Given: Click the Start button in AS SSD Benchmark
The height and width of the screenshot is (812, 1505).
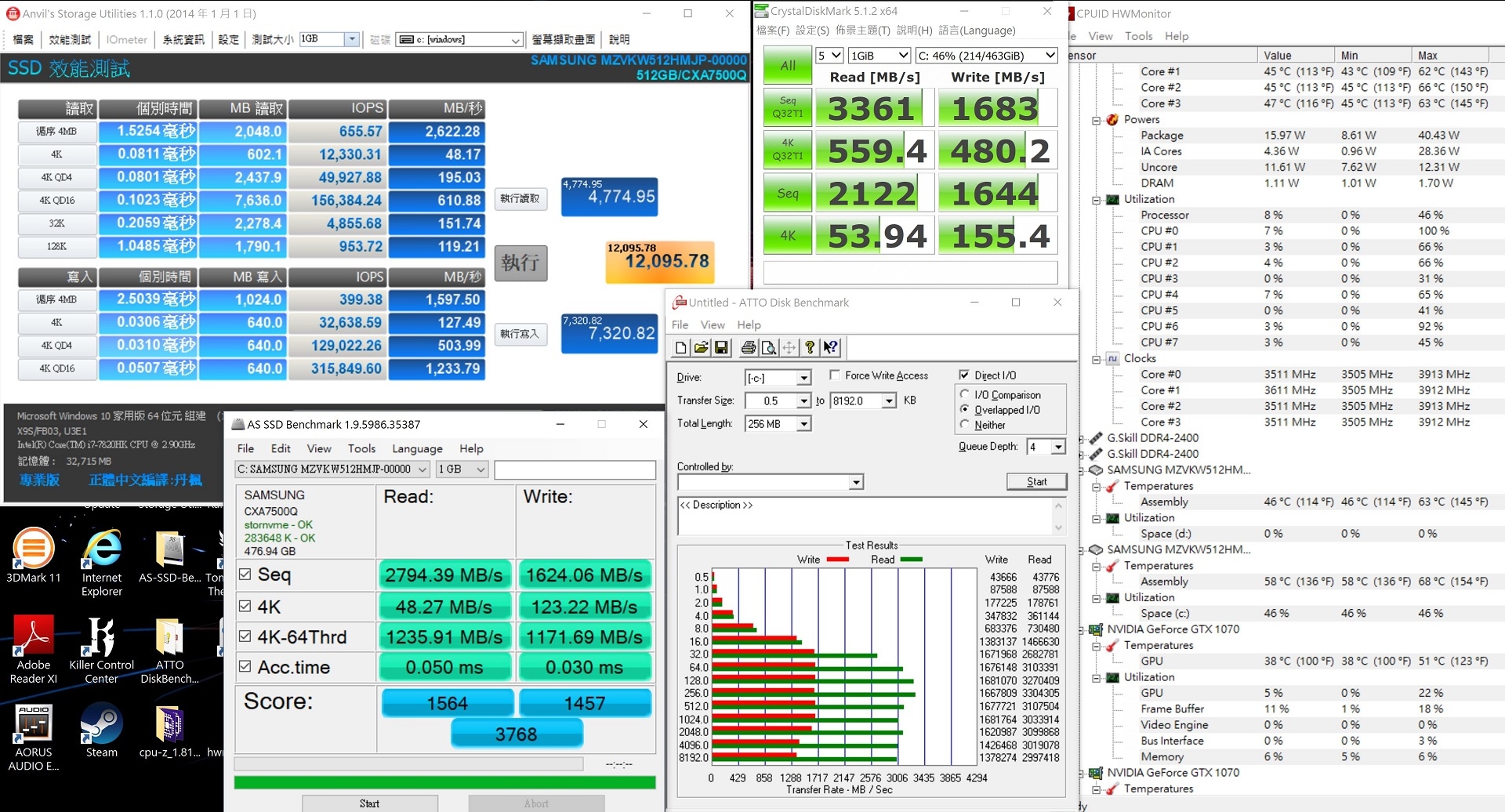Looking at the screenshot, I should 369,803.
